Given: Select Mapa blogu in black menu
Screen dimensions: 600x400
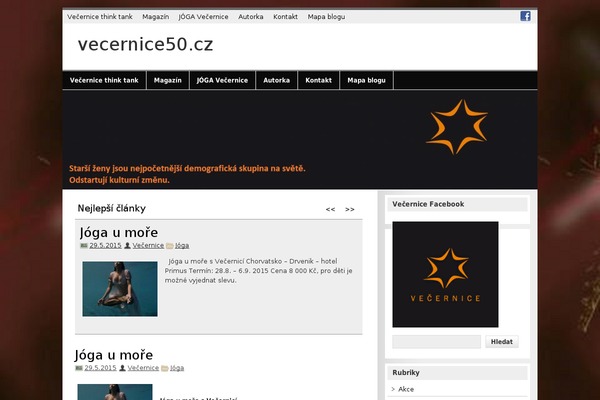Looking at the screenshot, I should pyautogui.click(x=367, y=80).
